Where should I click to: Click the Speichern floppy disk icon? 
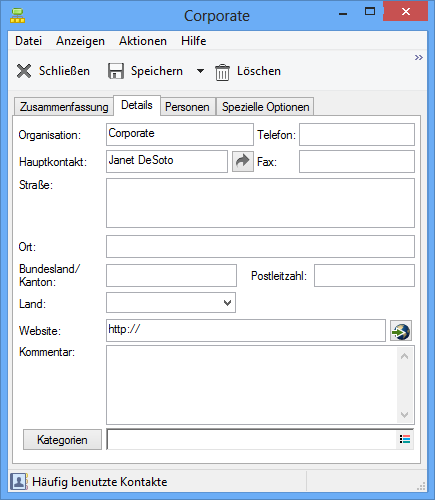pos(116,71)
